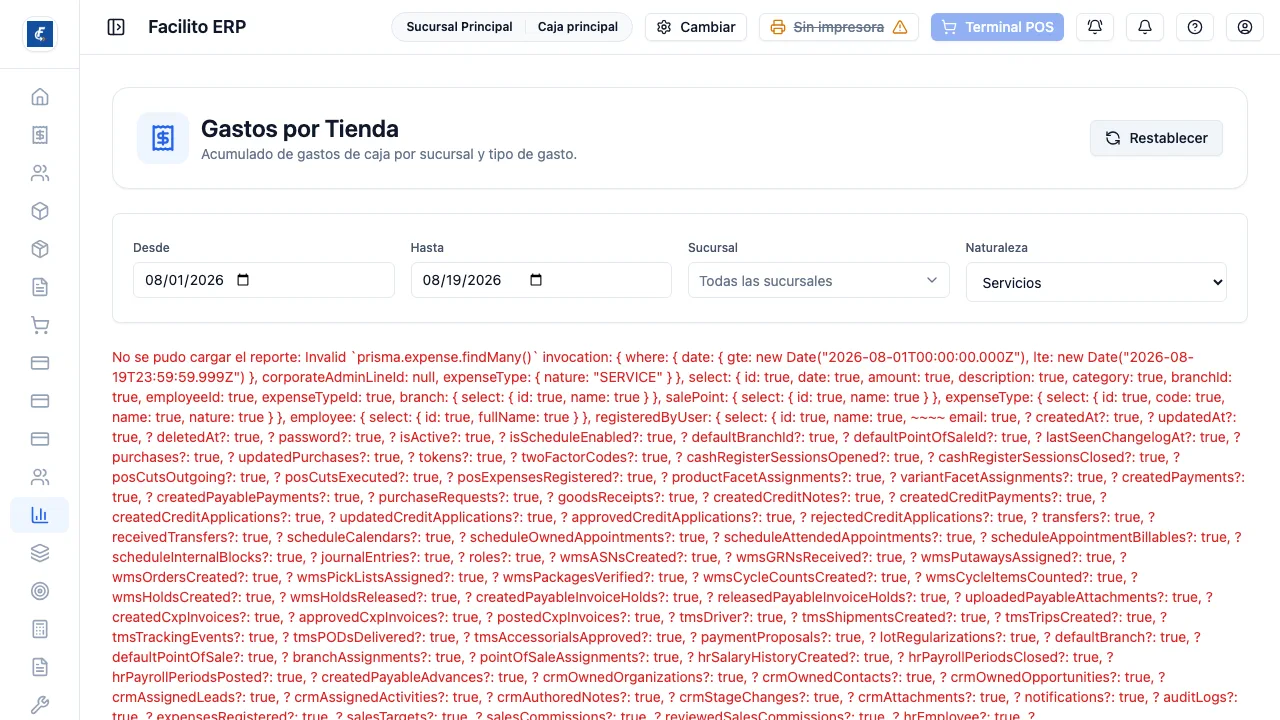Open the taped package icon in sidebar

point(40,249)
